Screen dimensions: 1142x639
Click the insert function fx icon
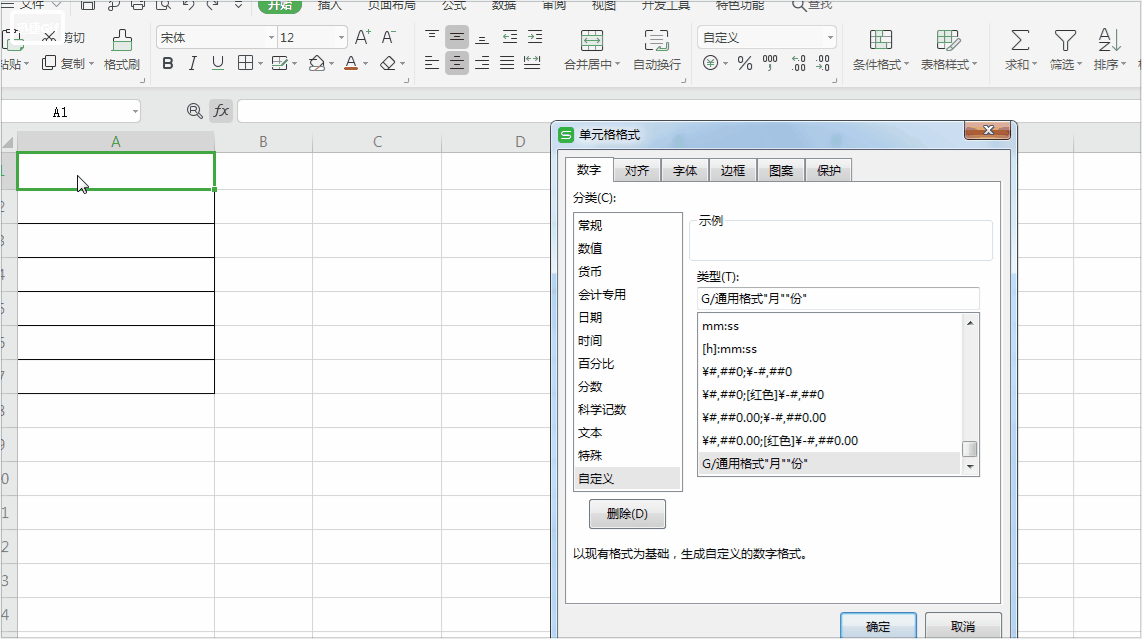221,111
